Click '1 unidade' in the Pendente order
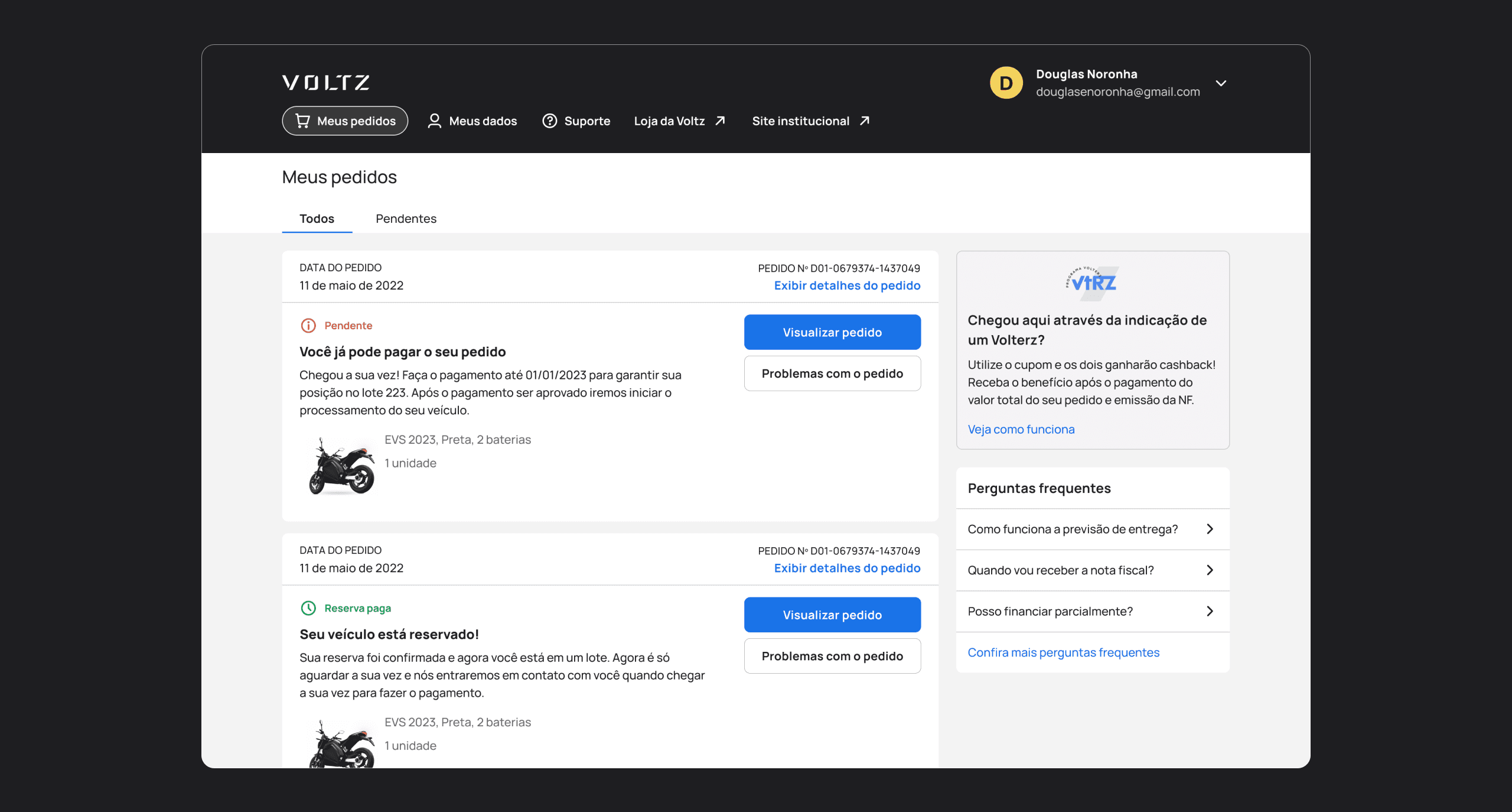 [410, 463]
